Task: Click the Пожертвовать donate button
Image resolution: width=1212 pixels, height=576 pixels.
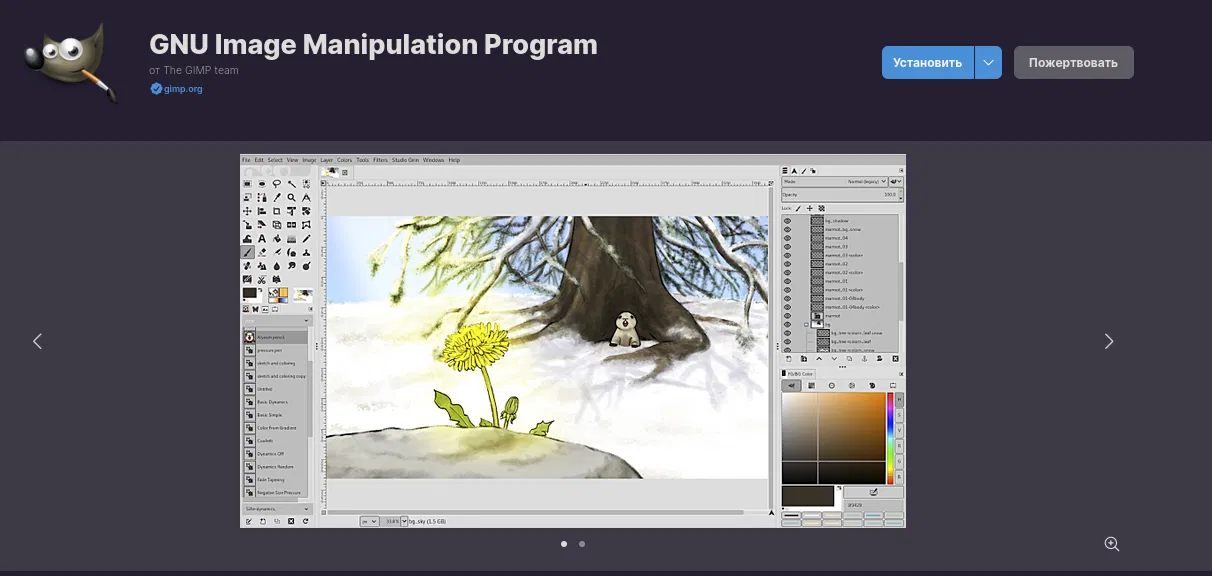Action: pyautogui.click(x=1073, y=62)
